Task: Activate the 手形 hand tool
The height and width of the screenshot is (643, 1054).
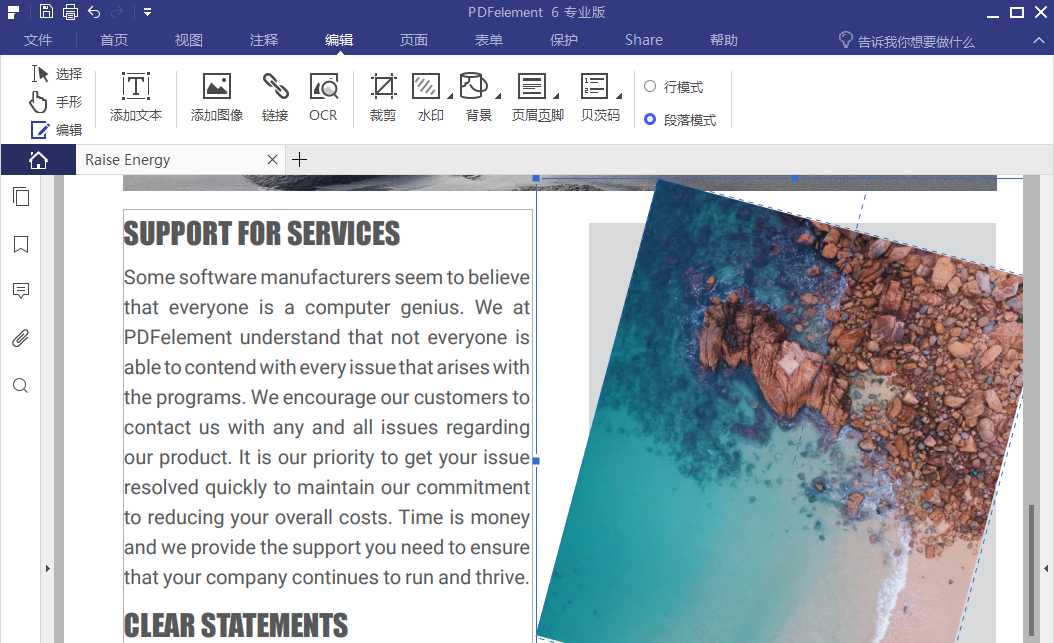Action: pyautogui.click(x=56, y=102)
